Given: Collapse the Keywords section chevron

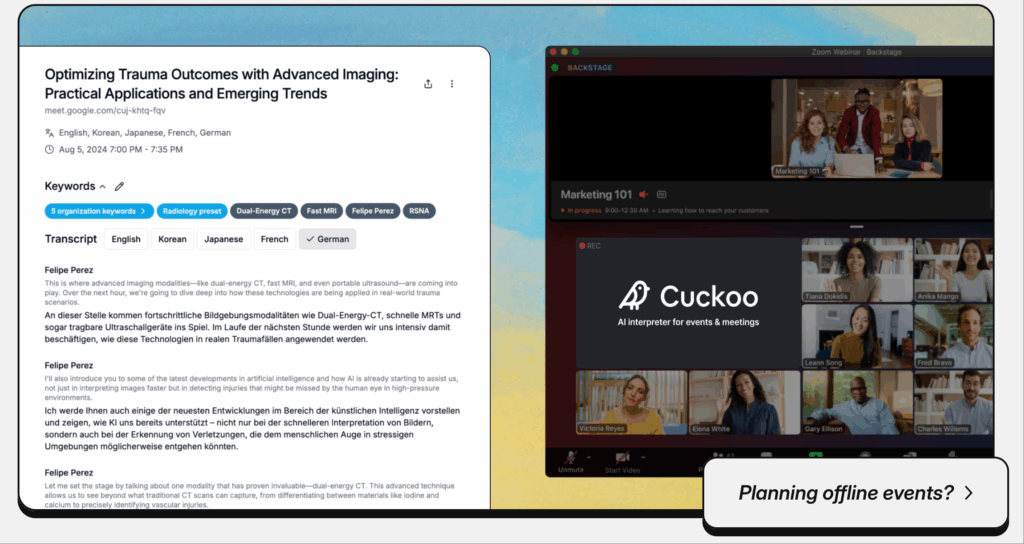Looking at the screenshot, I should click(103, 187).
